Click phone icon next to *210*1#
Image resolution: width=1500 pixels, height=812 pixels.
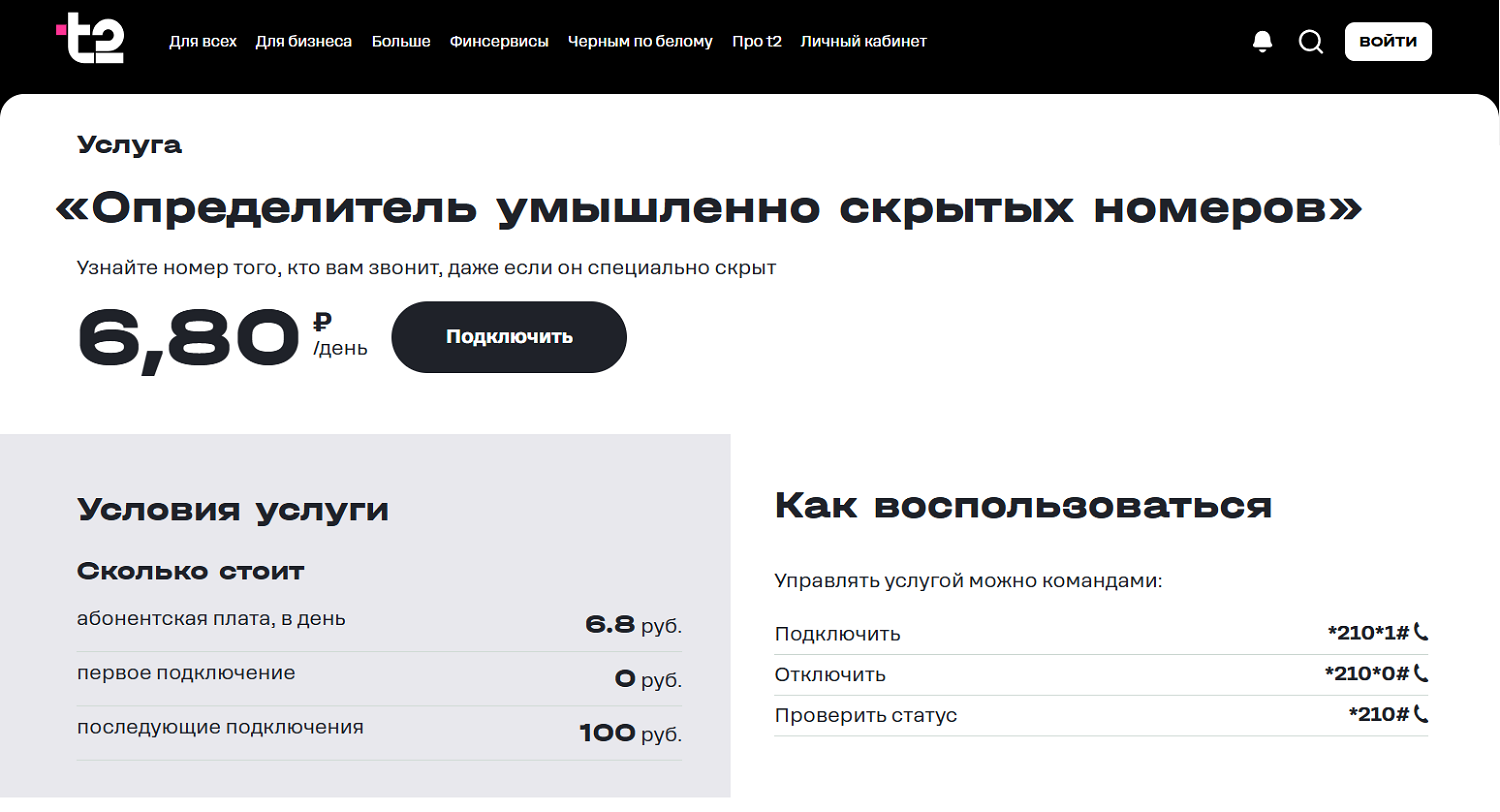[x=1421, y=632]
